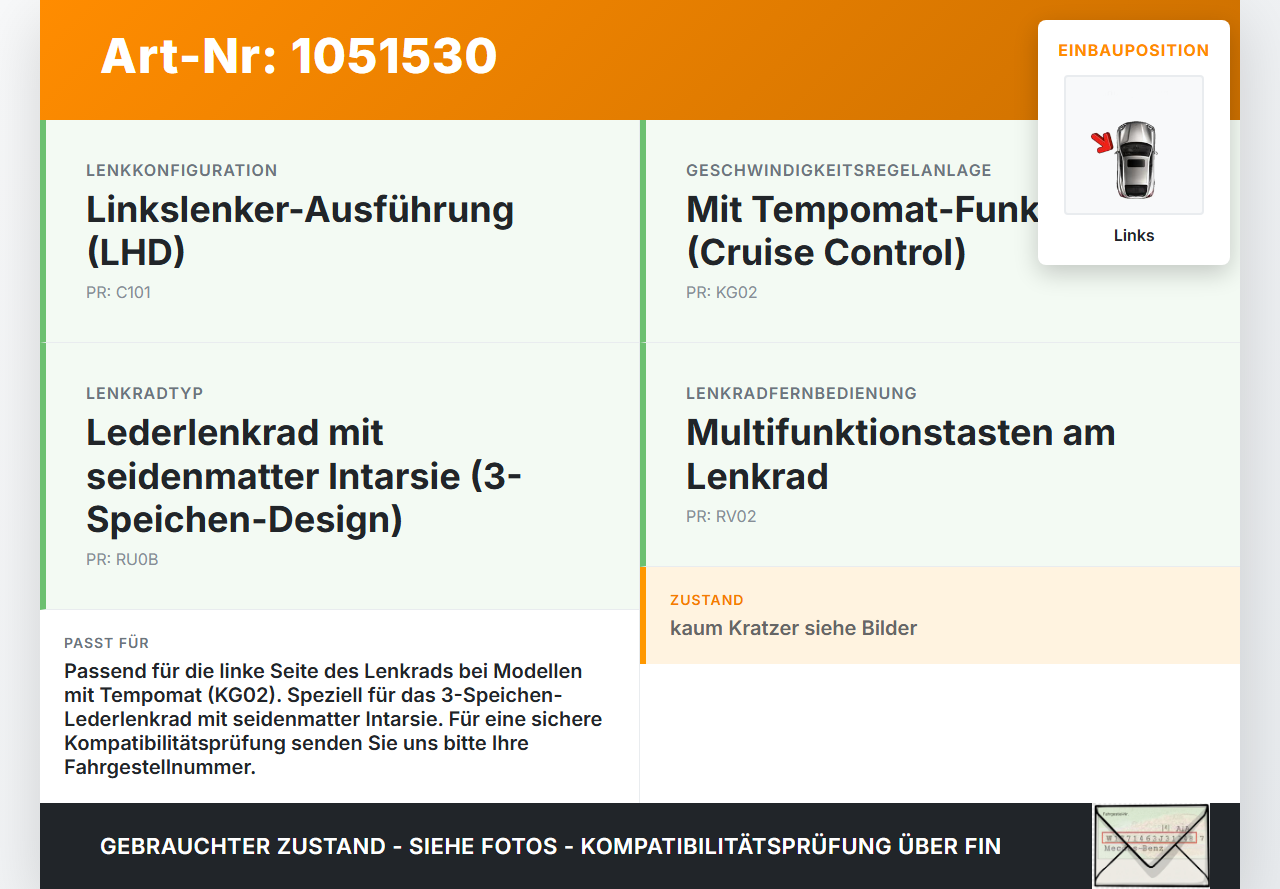
Task: Select the Art-Nr: 1051530 heading
Action: pyautogui.click(x=299, y=56)
